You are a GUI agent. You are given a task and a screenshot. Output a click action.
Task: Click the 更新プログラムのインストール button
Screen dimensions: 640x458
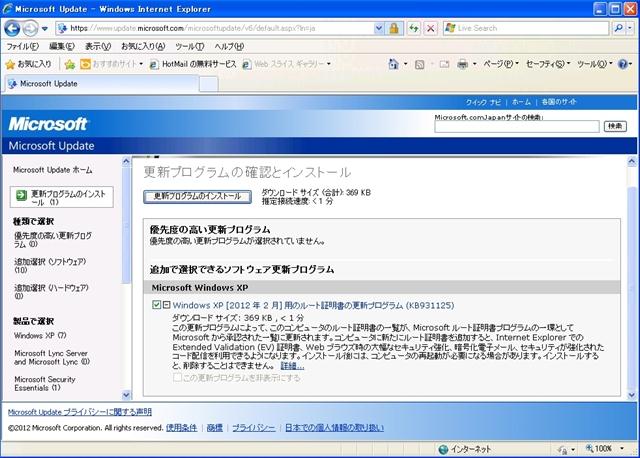click(x=198, y=196)
